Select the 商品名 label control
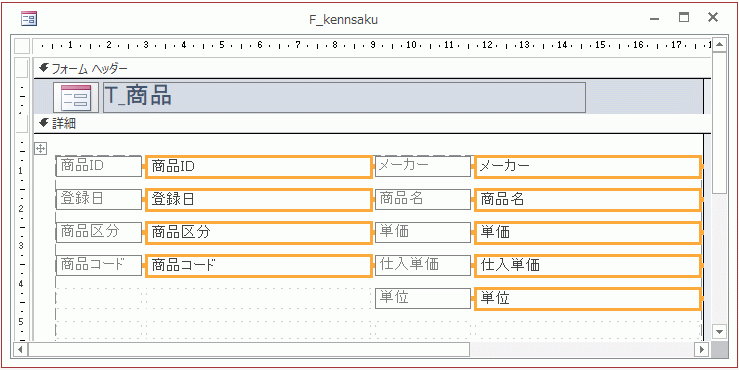Image resolution: width=739 pixels, height=370 pixels. point(423,199)
